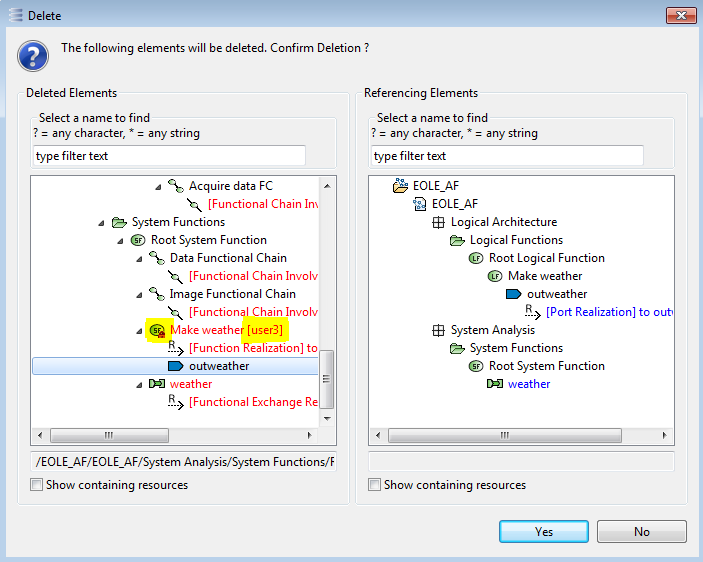703x562 pixels.
Task: Click the Logical Architecture icon
Action: pos(438,222)
